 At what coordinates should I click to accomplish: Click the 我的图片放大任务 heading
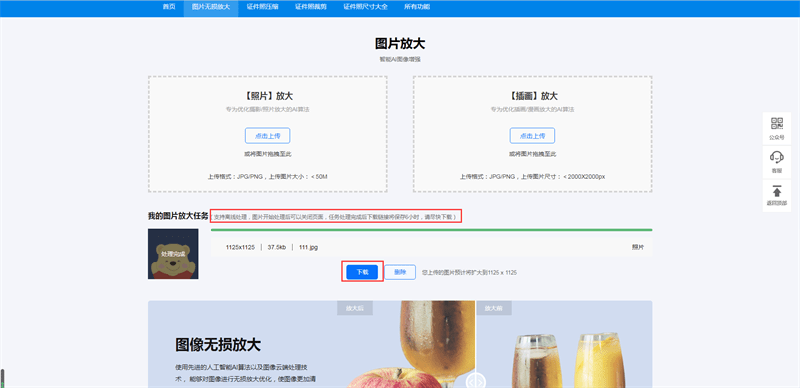178,216
